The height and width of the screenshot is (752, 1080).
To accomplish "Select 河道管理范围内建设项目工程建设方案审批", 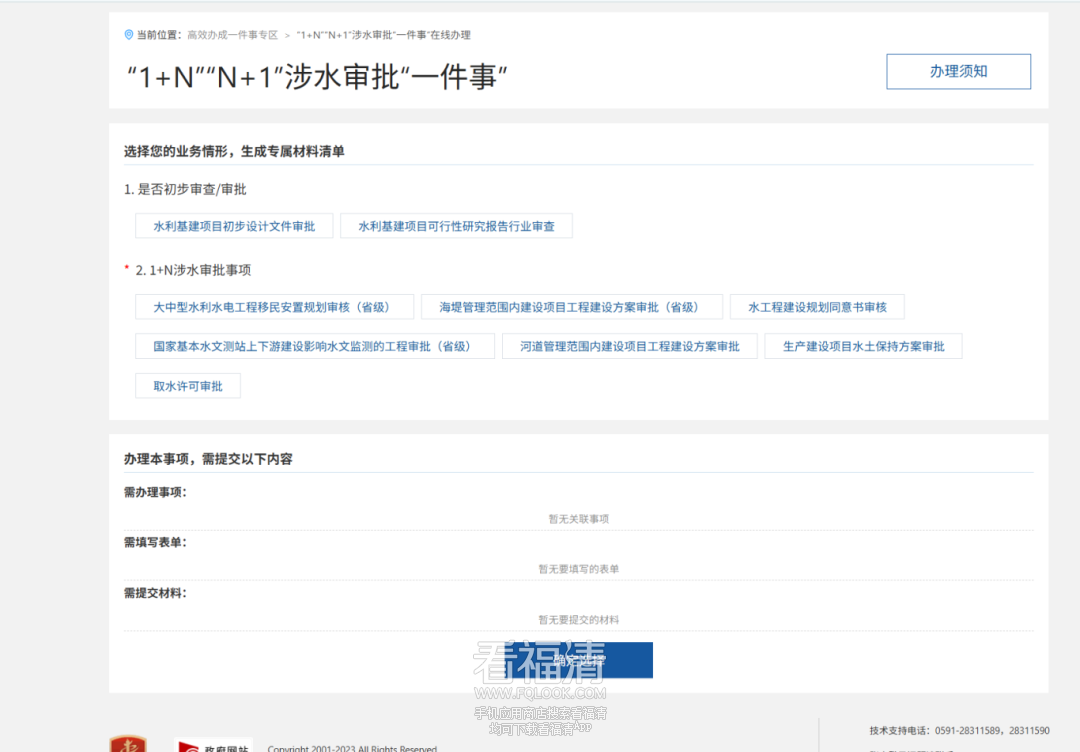I will click(x=629, y=345).
